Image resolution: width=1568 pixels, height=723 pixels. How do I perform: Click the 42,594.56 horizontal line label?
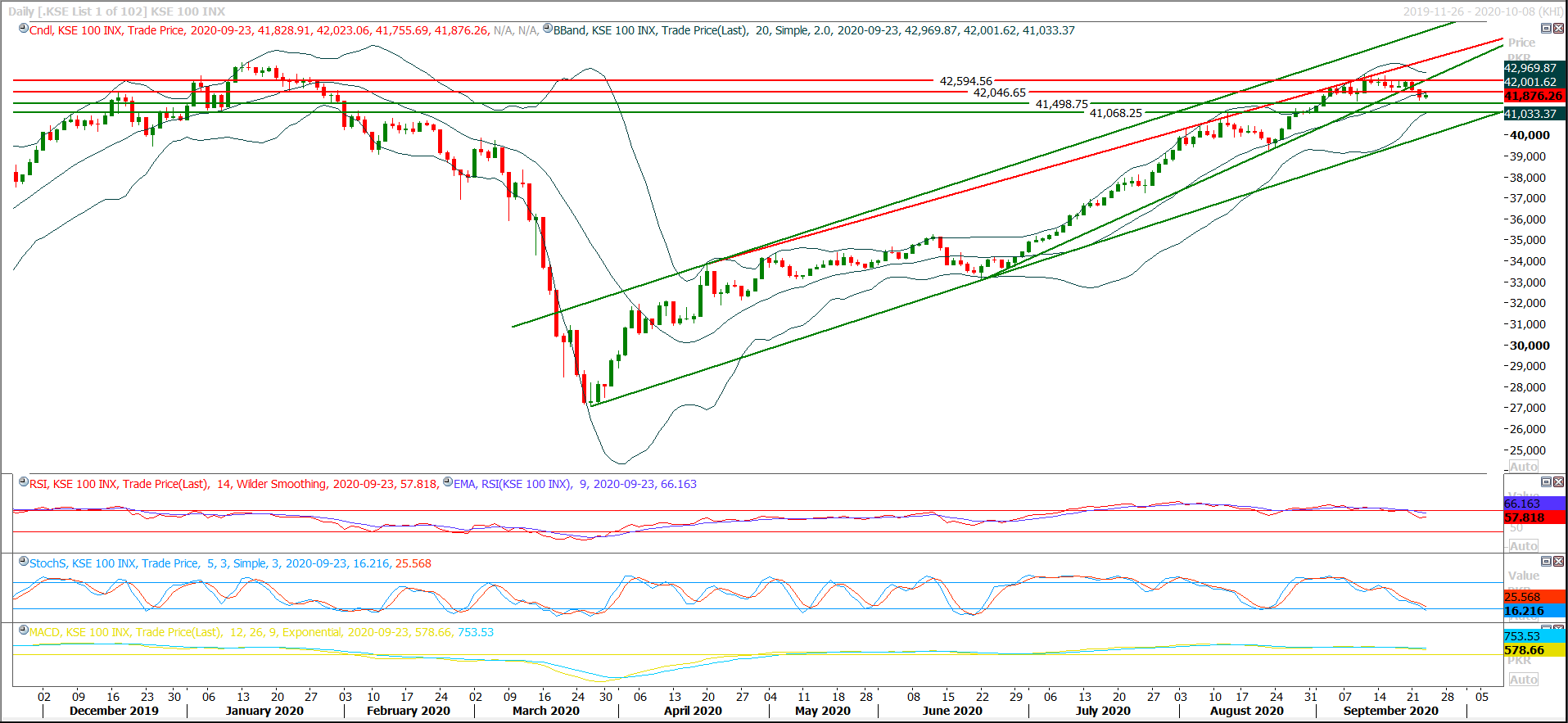click(x=965, y=81)
